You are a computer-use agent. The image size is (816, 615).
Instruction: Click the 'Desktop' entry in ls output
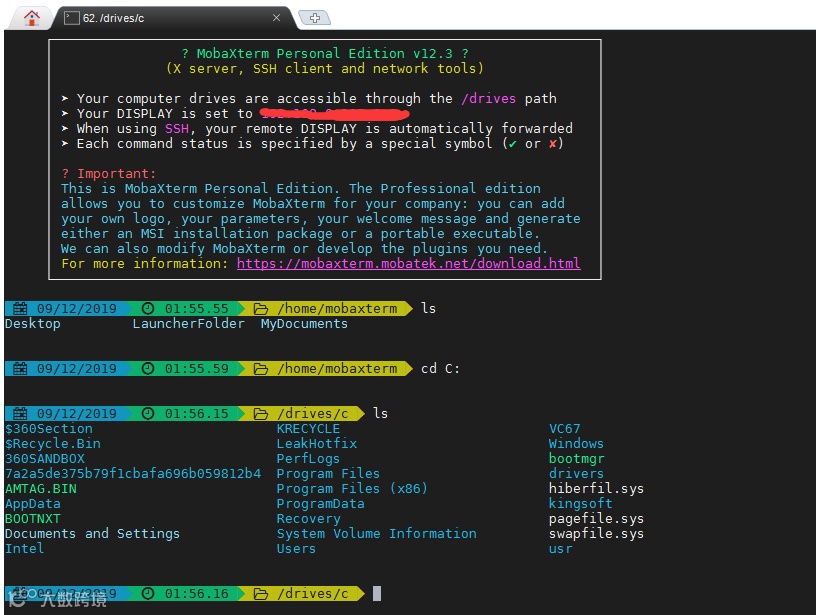tap(33, 324)
